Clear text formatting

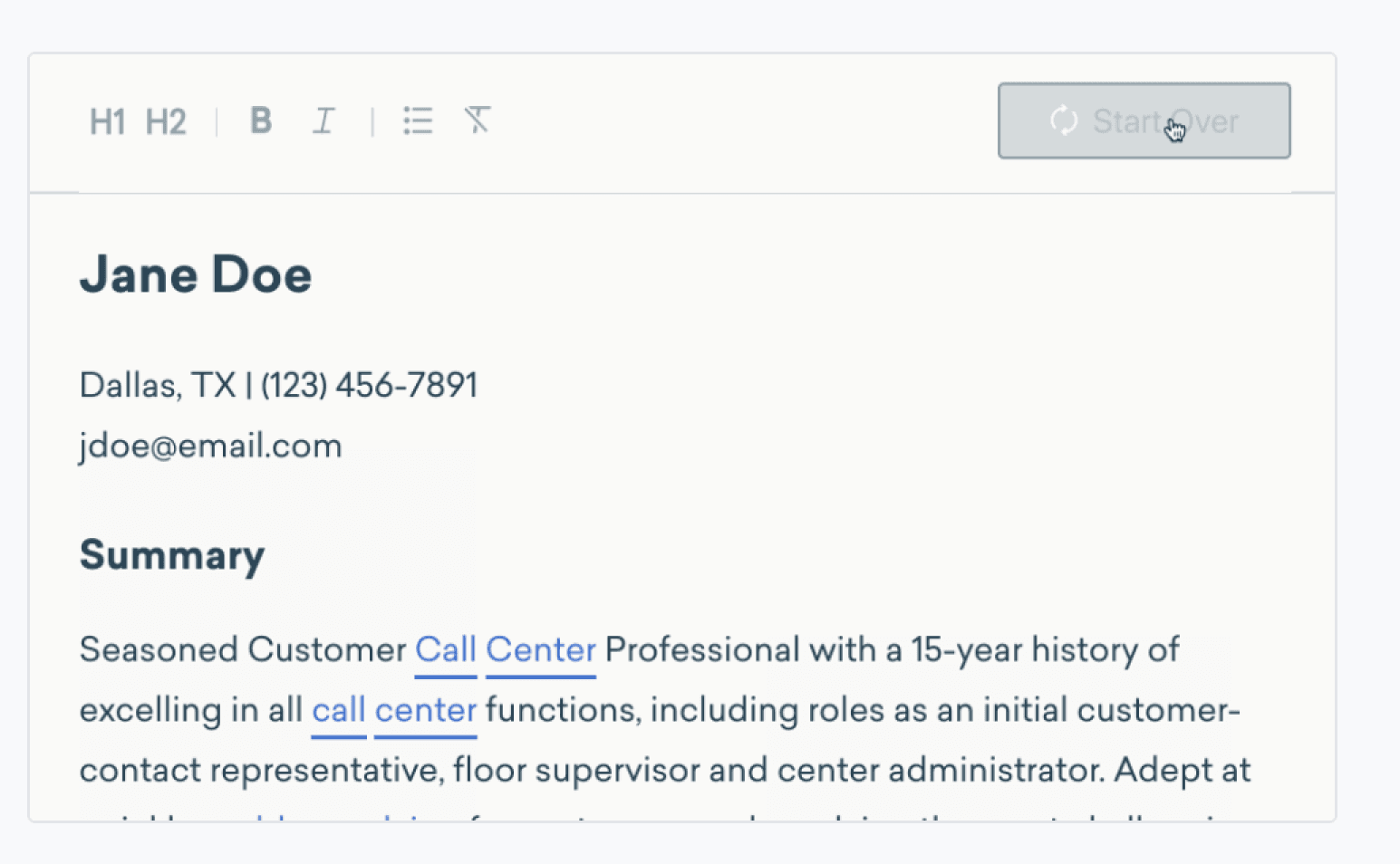[x=478, y=120]
